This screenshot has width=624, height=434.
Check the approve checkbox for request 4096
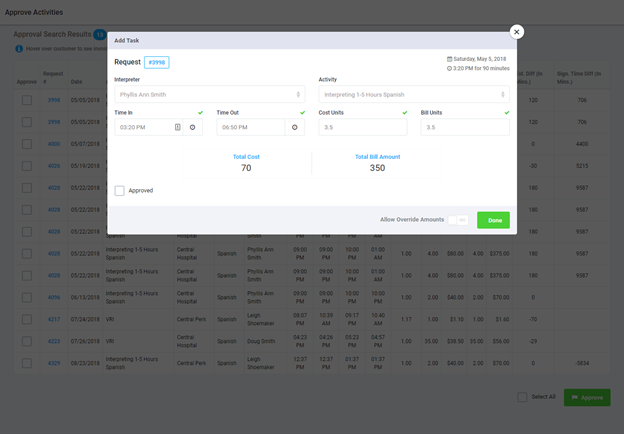pos(27,297)
